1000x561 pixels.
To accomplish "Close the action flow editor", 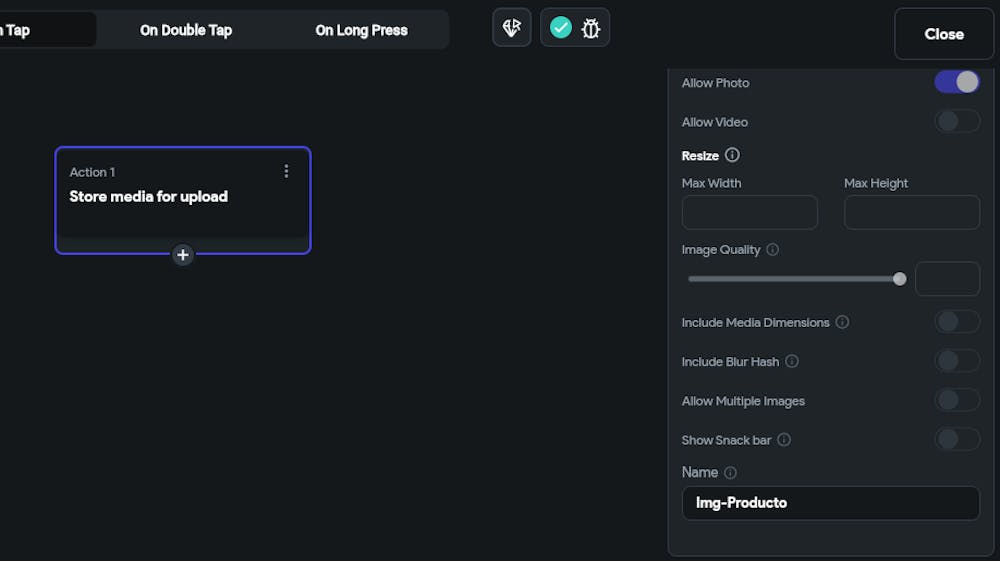I will 943,34.
